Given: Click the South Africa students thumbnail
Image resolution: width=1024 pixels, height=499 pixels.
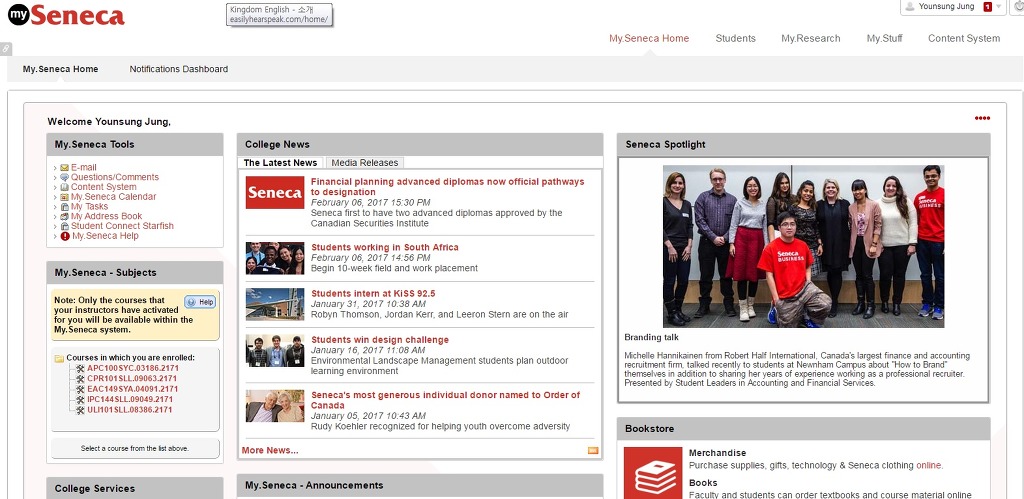Looking at the screenshot, I should point(275,259).
